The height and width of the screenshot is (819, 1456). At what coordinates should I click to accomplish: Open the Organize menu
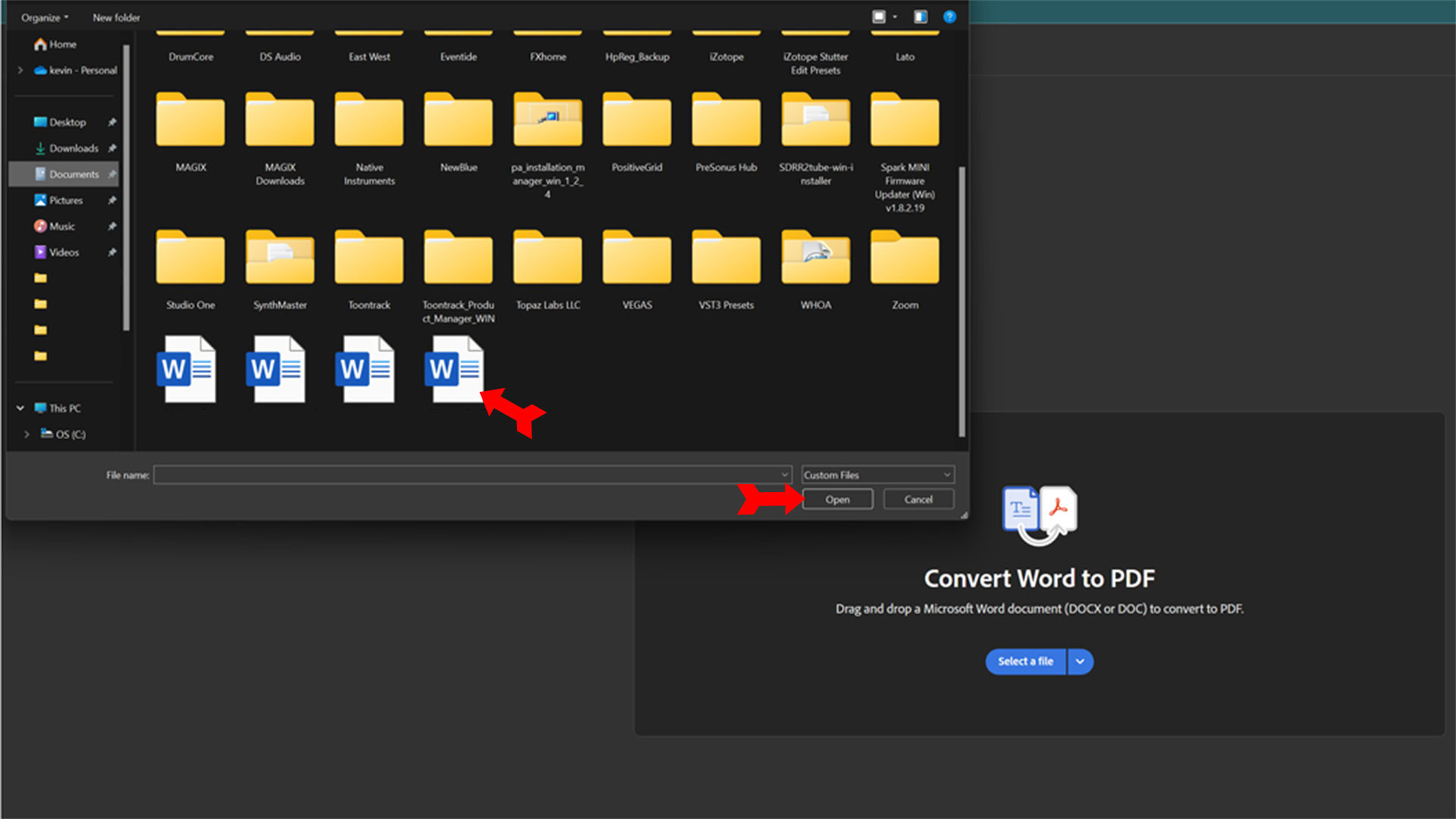click(44, 17)
